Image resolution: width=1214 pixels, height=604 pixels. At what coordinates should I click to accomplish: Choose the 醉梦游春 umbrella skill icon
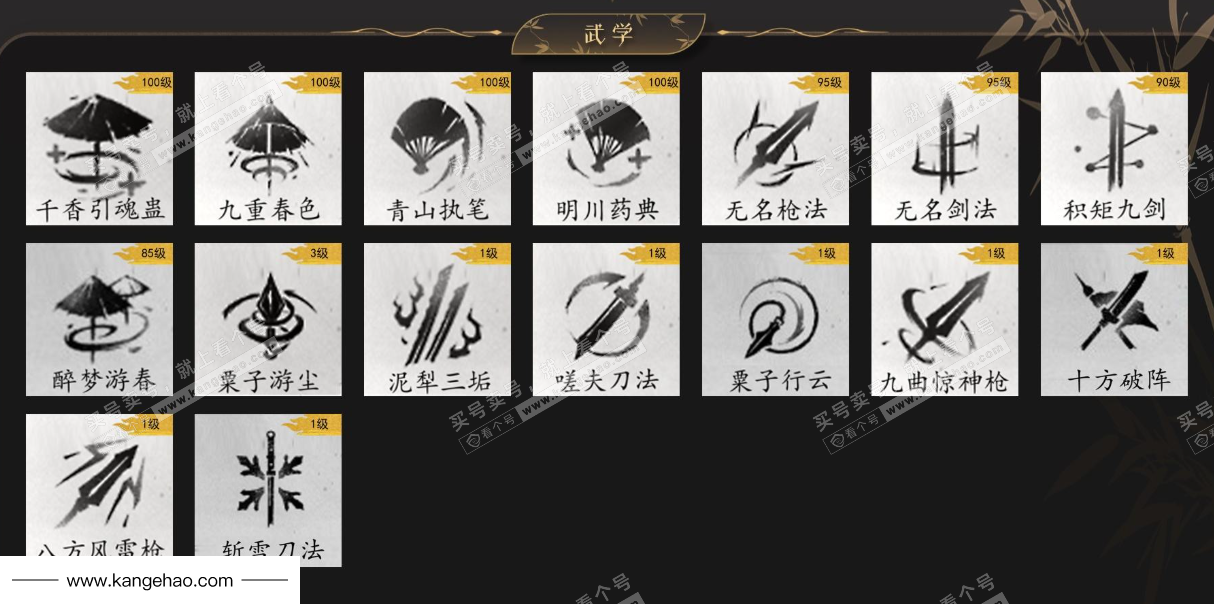(x=99, y=320)
